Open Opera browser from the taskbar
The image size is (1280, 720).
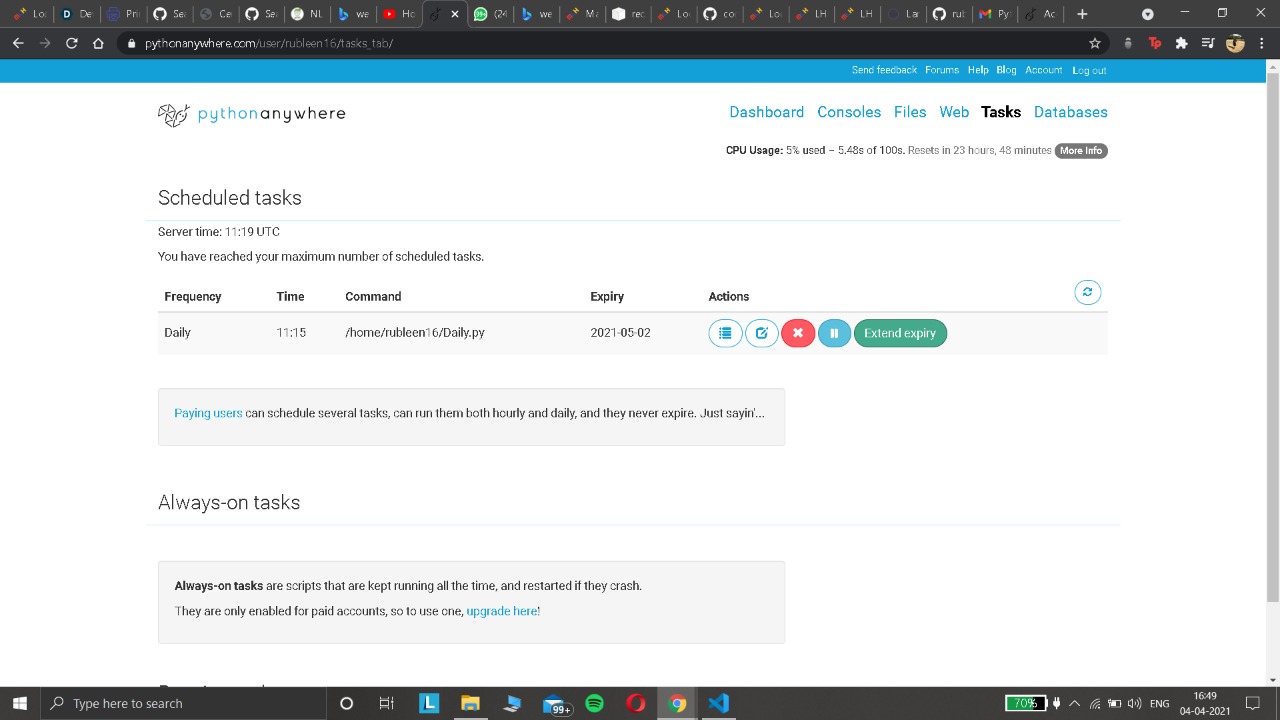(x=636, y=703)
